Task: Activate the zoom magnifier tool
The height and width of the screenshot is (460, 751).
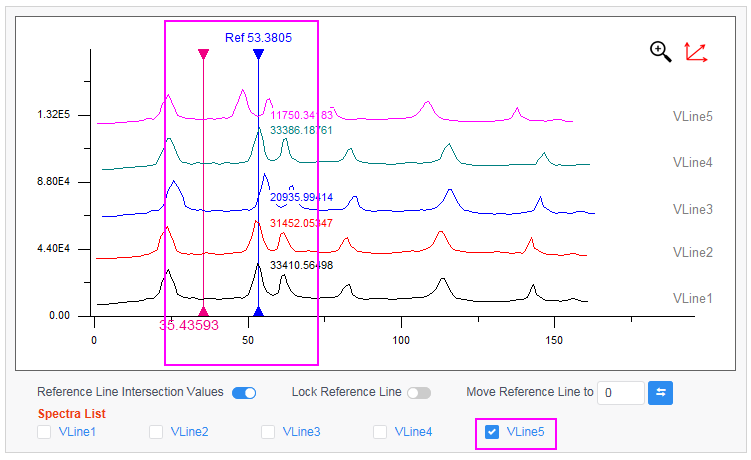Action: pyautogui.click(x=660, y=52)
